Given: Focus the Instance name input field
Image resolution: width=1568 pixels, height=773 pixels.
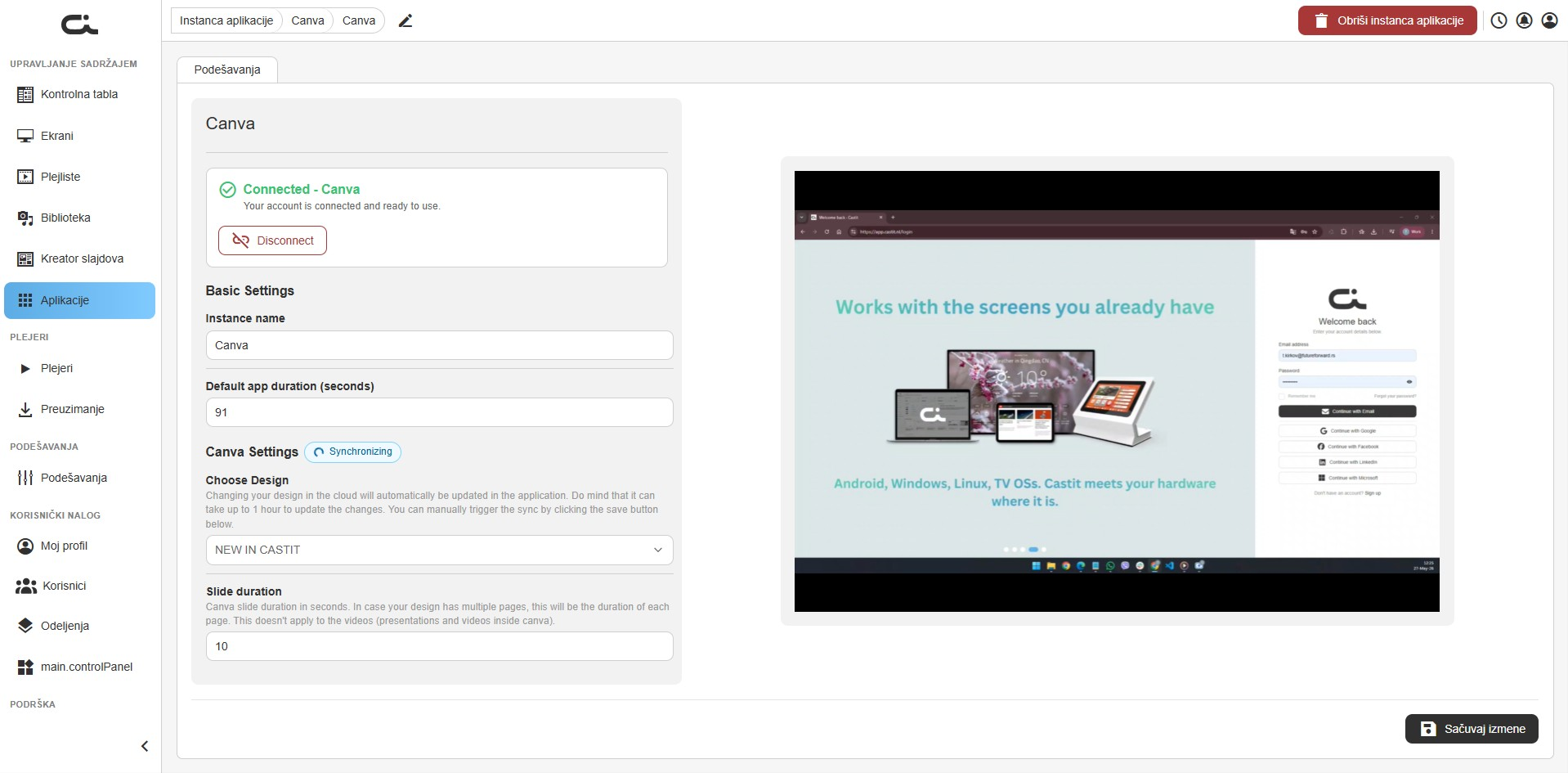Looking at the screenshot, I should 439,345.
